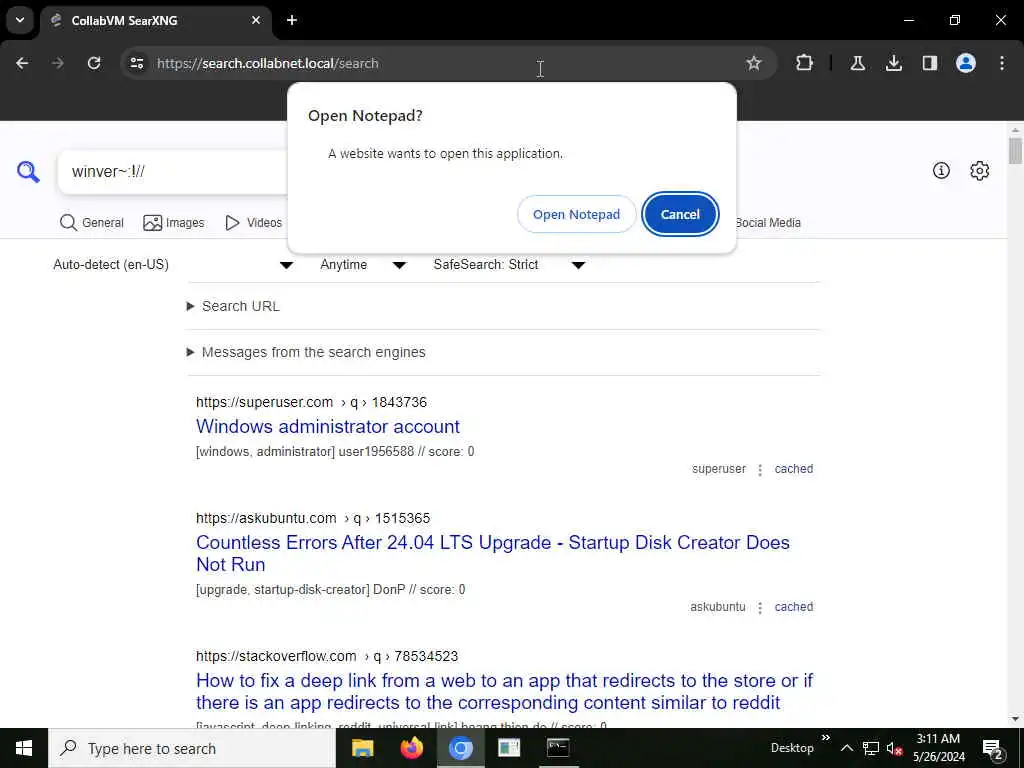Open the taskbar app icon beside Chrome
1024x768 pixels.
(509, 748)
